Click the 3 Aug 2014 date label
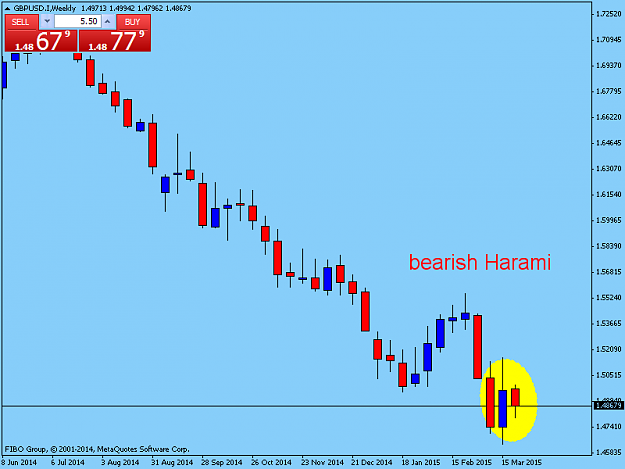 120,463
